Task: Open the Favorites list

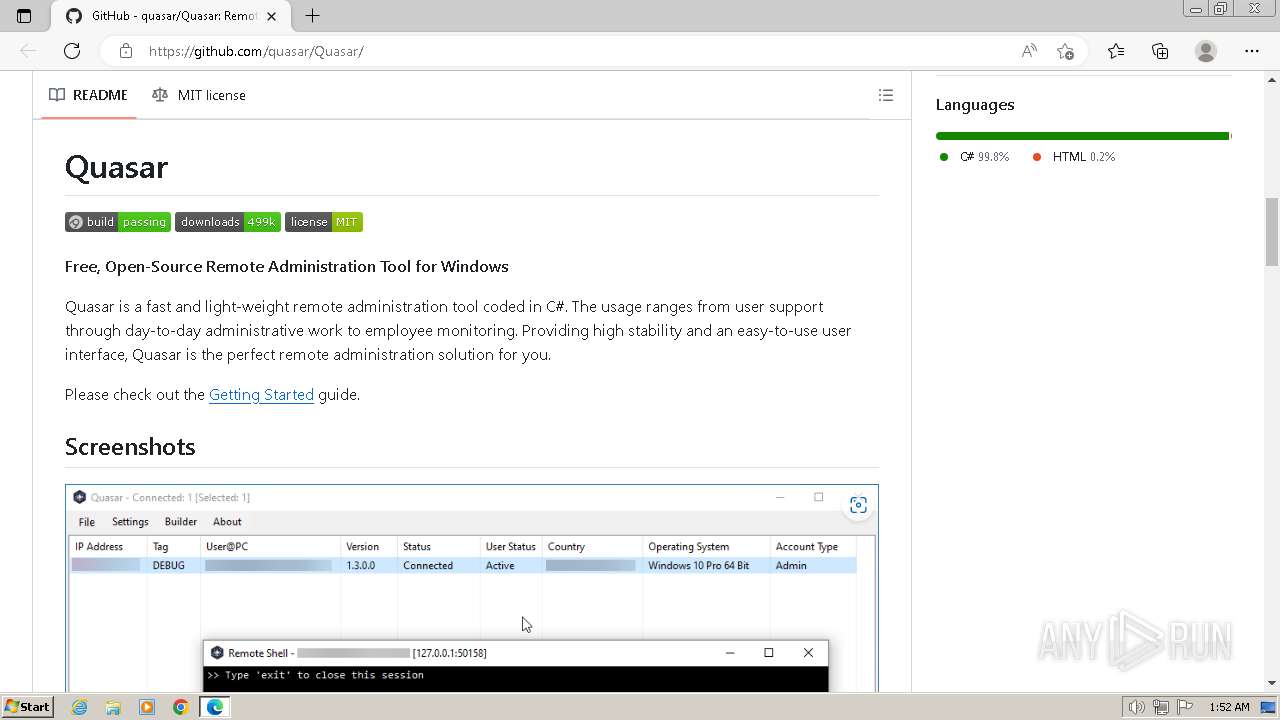Action: tap(1116, 51)
